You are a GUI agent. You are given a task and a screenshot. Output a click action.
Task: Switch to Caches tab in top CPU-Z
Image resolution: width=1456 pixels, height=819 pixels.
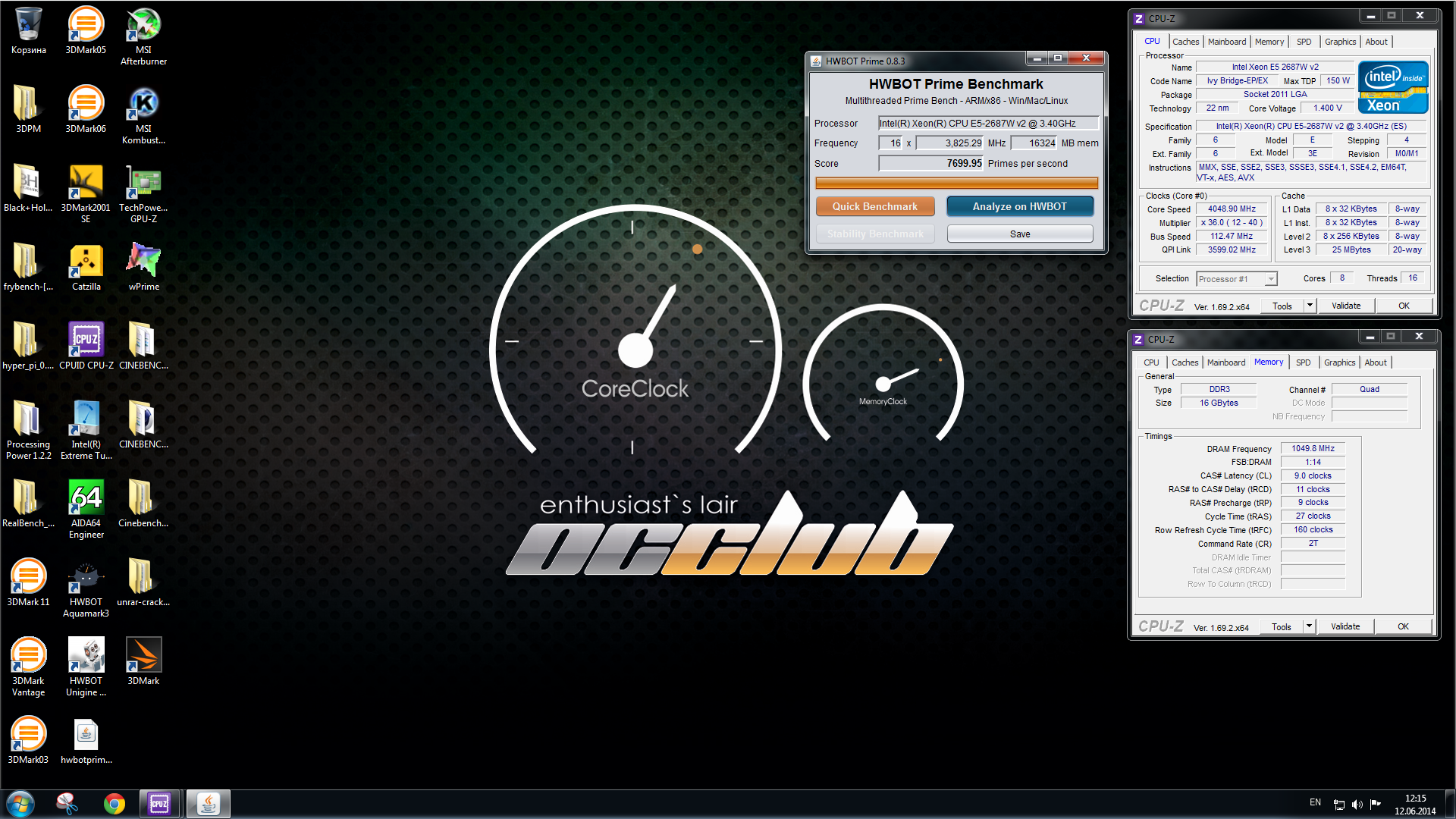pos(1185,42)
